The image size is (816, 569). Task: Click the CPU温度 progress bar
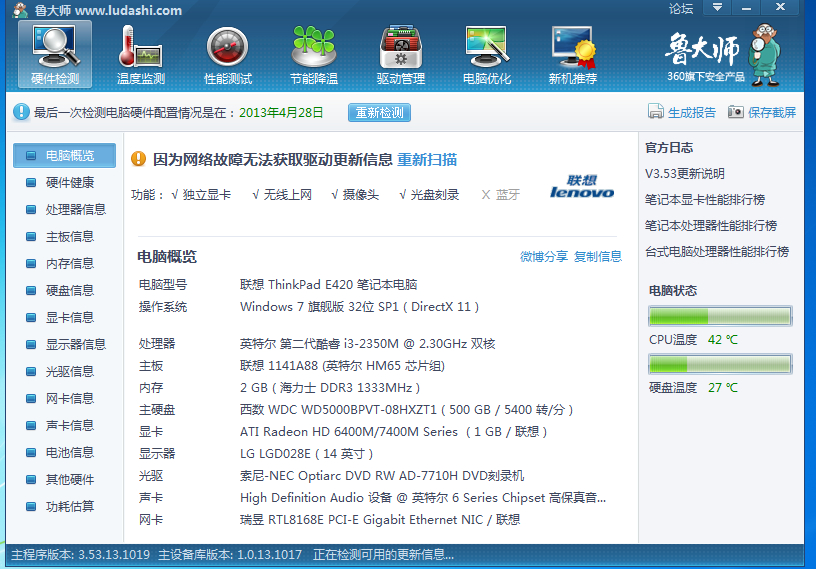tap(720, 316)
